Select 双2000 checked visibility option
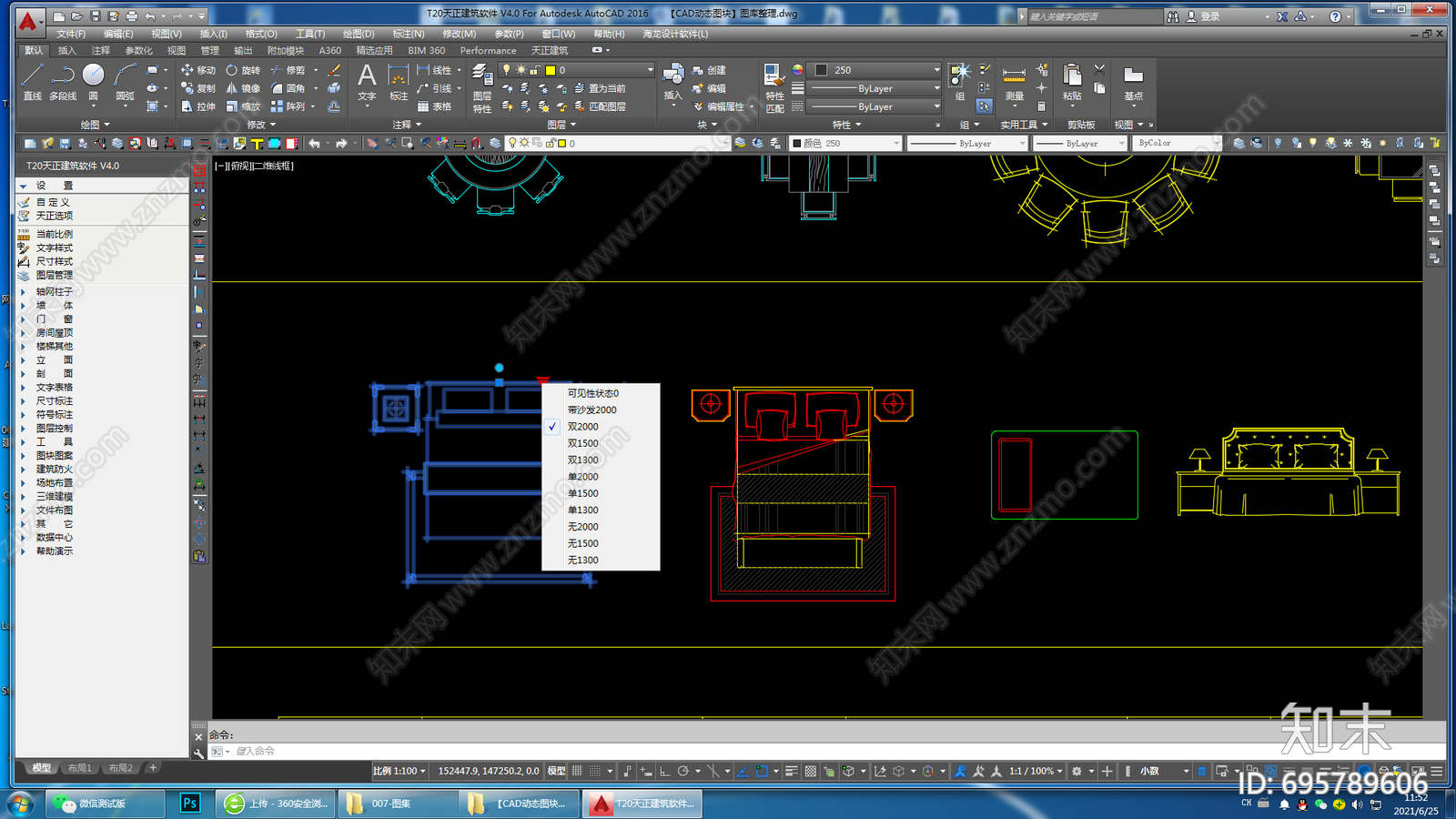 click(601, 427)
